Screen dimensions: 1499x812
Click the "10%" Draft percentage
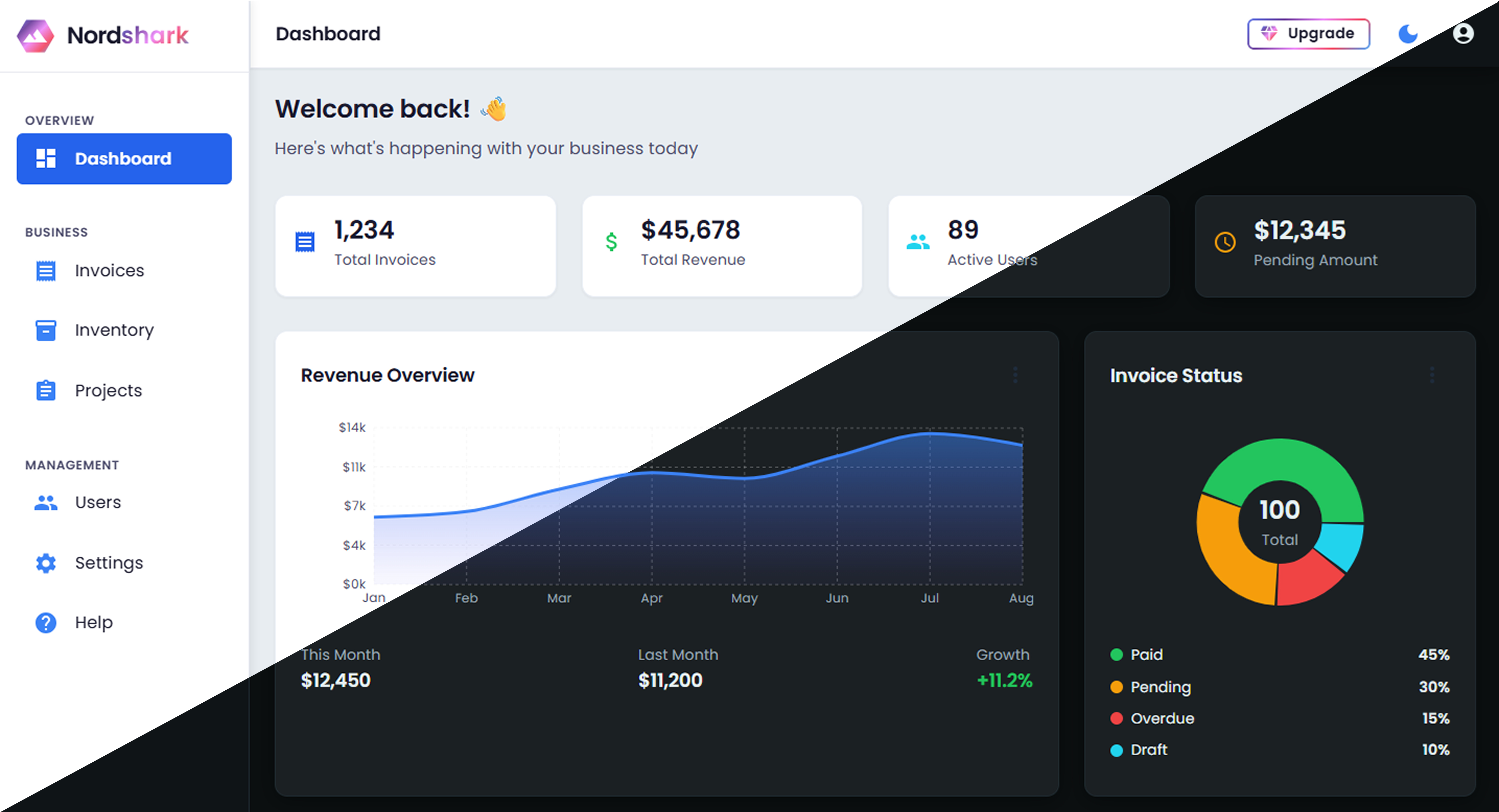(1436, 750)
